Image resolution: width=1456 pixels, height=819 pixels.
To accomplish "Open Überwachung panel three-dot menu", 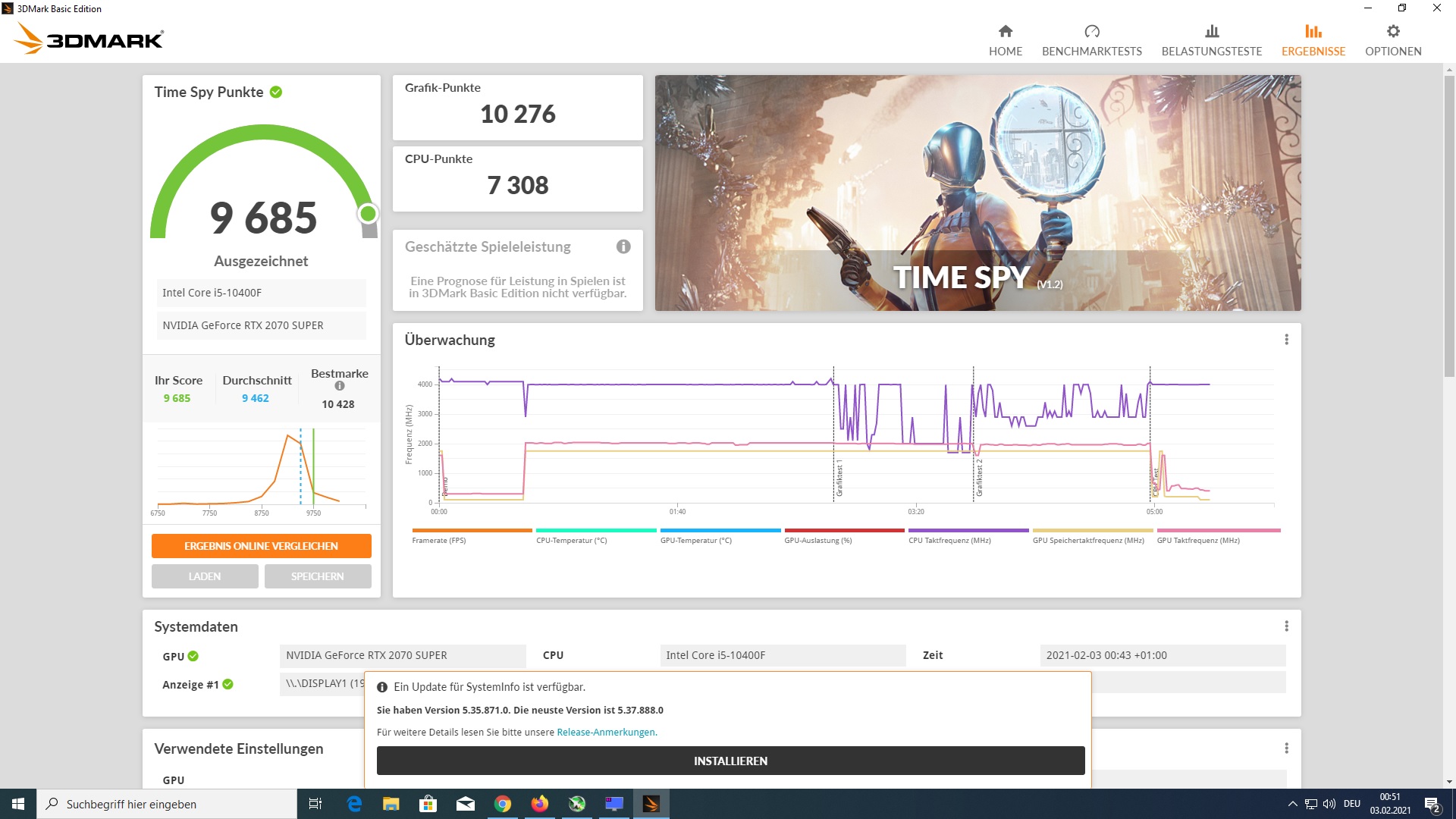I will click(1286, 340).
